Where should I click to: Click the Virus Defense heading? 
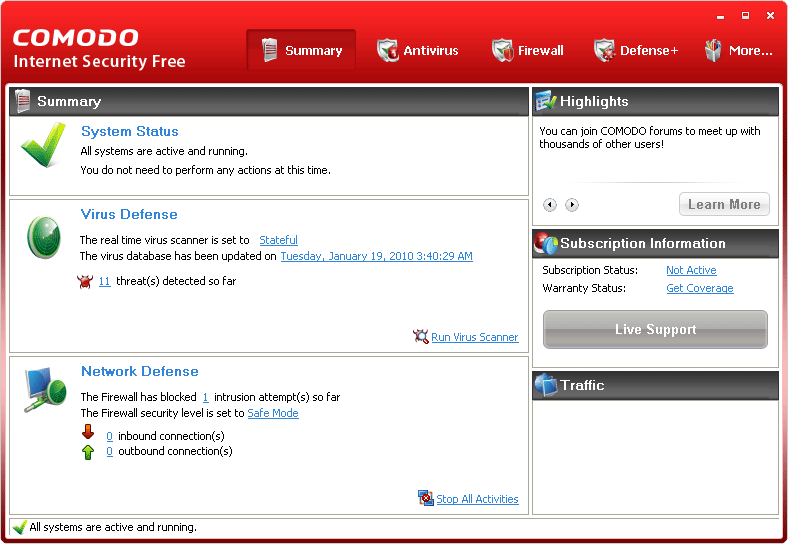tap(129, 214)
